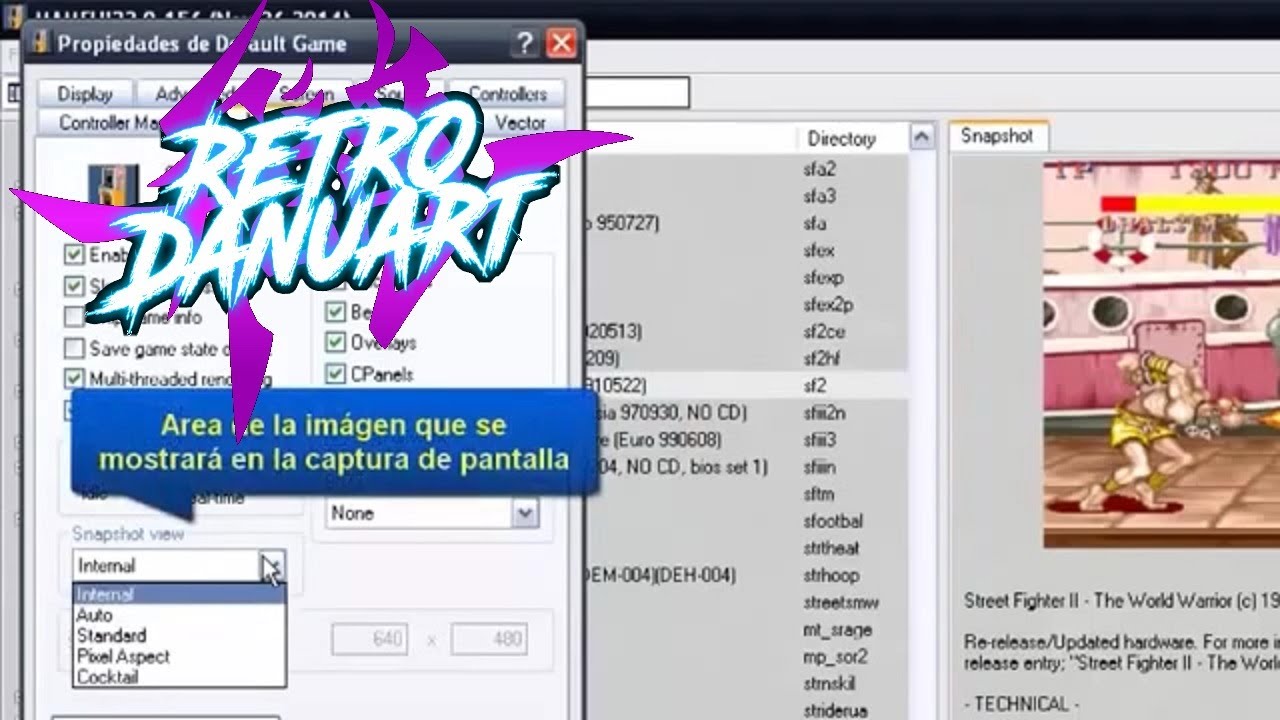
Task: Select the strhoop directory row
Action: pyautogui.click(x=830, y=575)
